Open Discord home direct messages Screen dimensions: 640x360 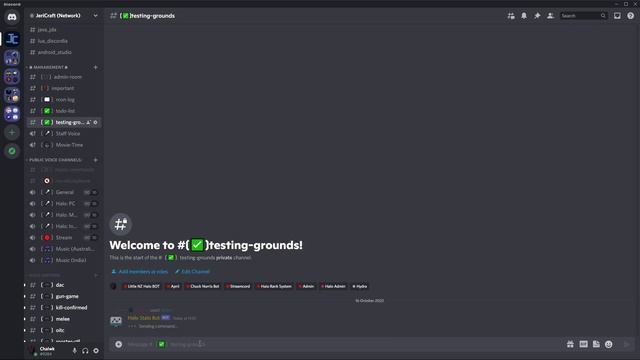(12, 17)
